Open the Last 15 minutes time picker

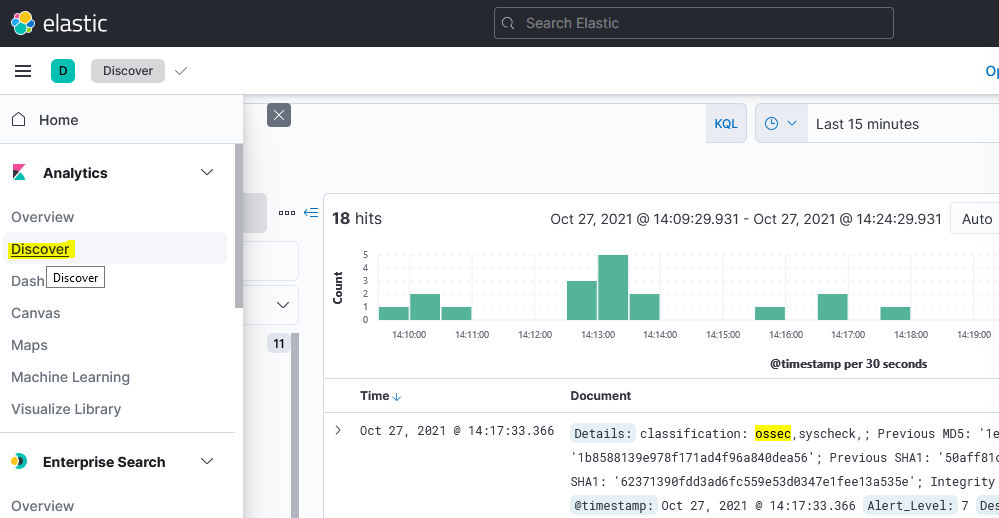[x=867, y=124]
